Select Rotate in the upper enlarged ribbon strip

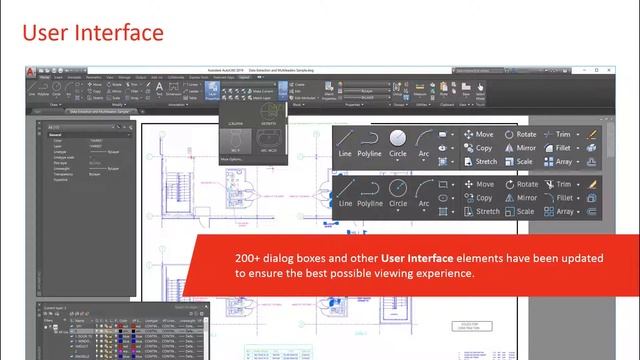point(520,134)
